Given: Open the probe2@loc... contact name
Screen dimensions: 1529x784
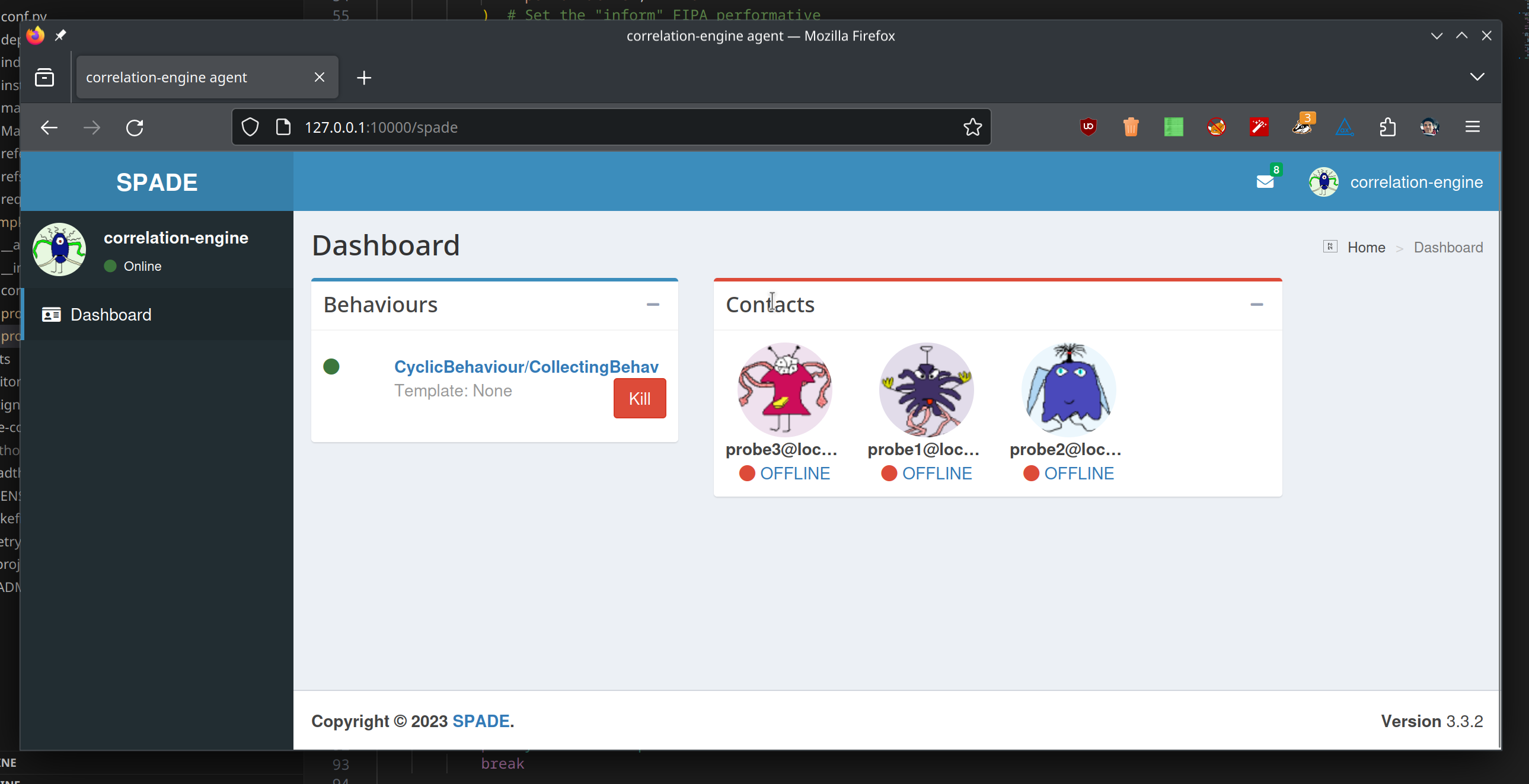Looking at the screenshot, I should click(x=1065, y=449).
